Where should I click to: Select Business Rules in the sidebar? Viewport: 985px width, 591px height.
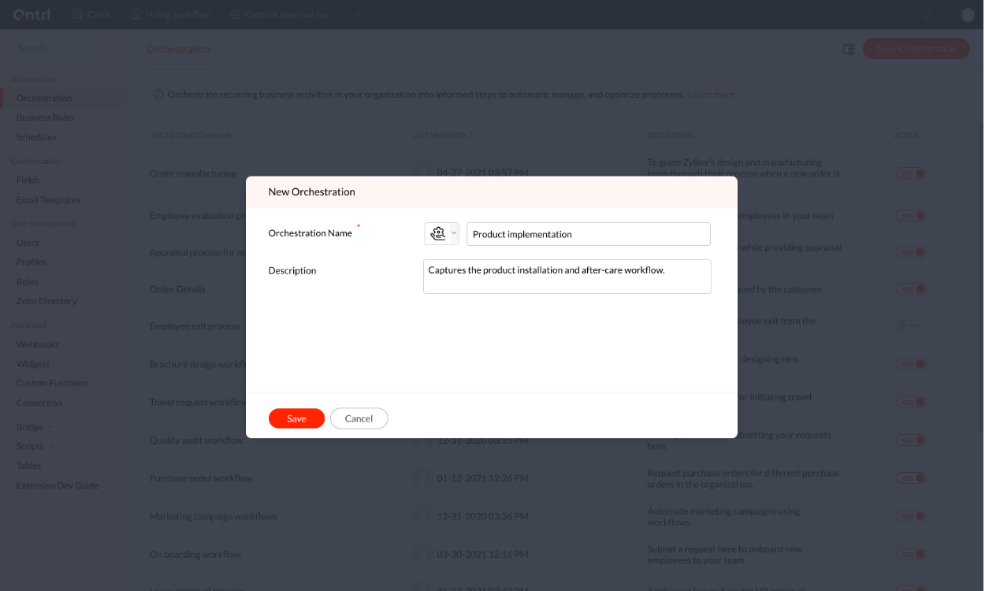(45, 118)
